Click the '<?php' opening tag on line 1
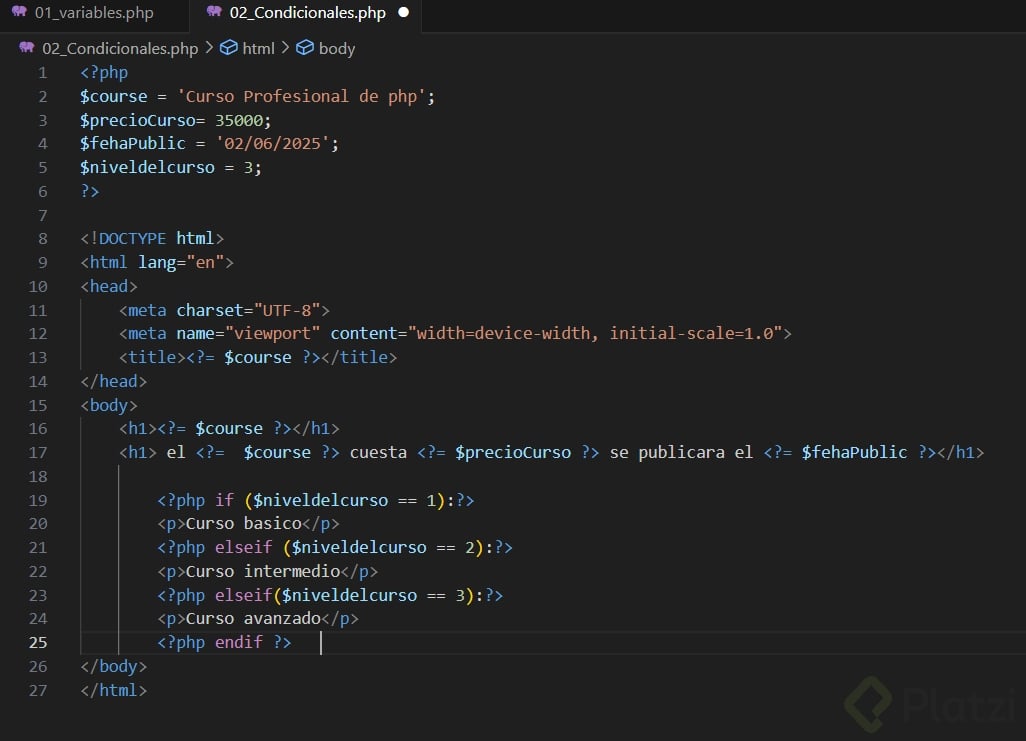This screenshot has height=741, width=1026. point(104,73)
